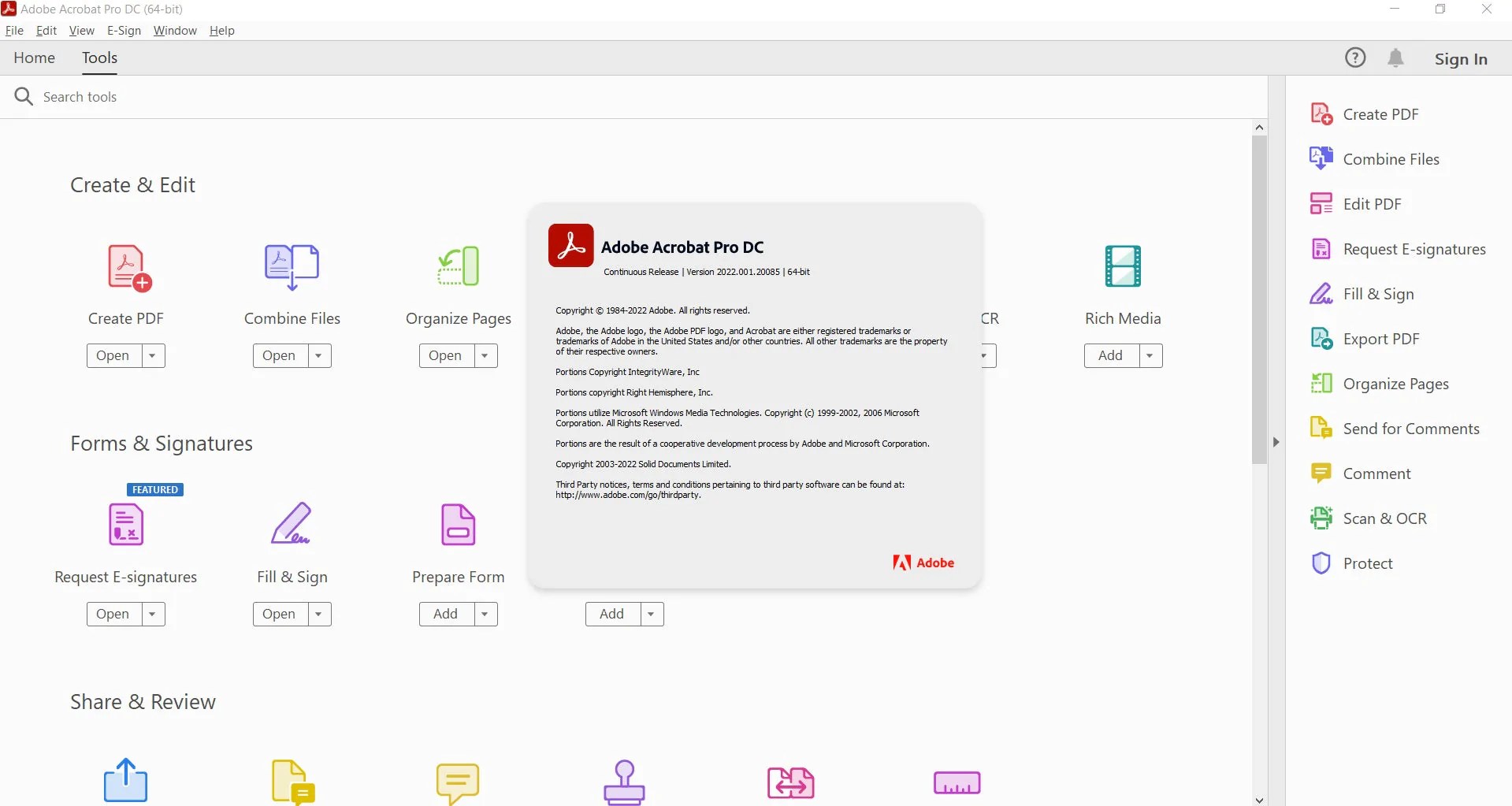
Task: Open the Create PDF tool icon
Action: pyautogui.click(x=125, y=266)
